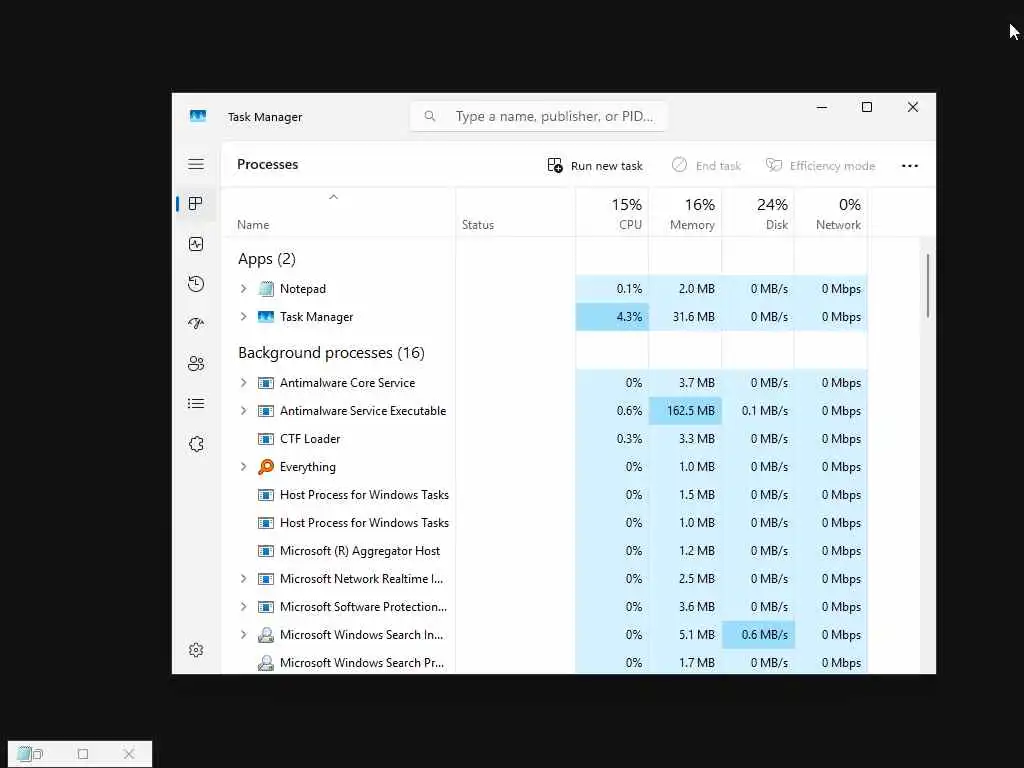The image size is (1024, 768).
Task: Sort by the Memory column header
Action: point(686,214)
